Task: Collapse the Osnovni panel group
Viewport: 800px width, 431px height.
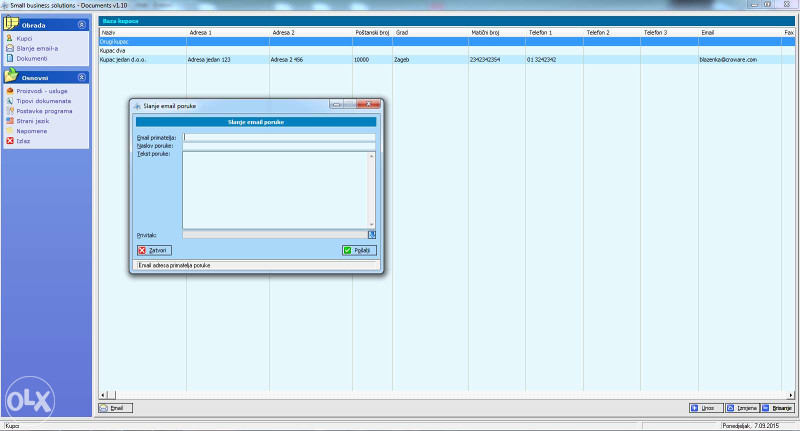Action: tap(81, 77)
